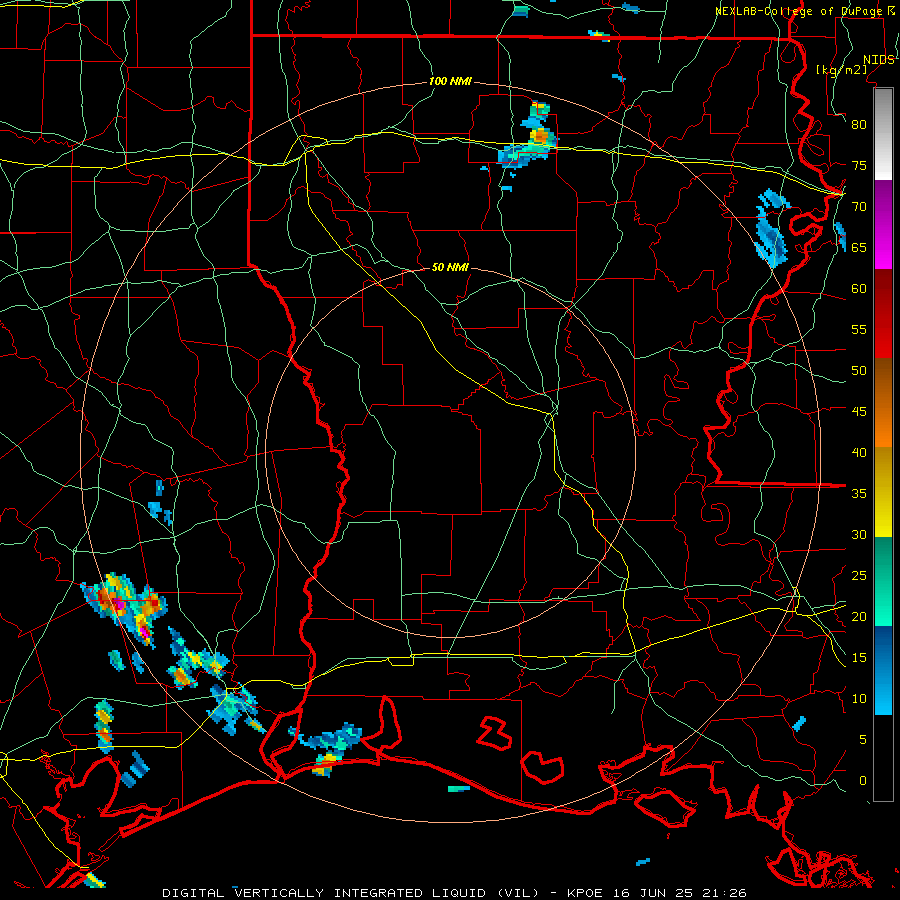Click the NIDS label
Viewport: 900px width, 900px height.
click(879, 60)
